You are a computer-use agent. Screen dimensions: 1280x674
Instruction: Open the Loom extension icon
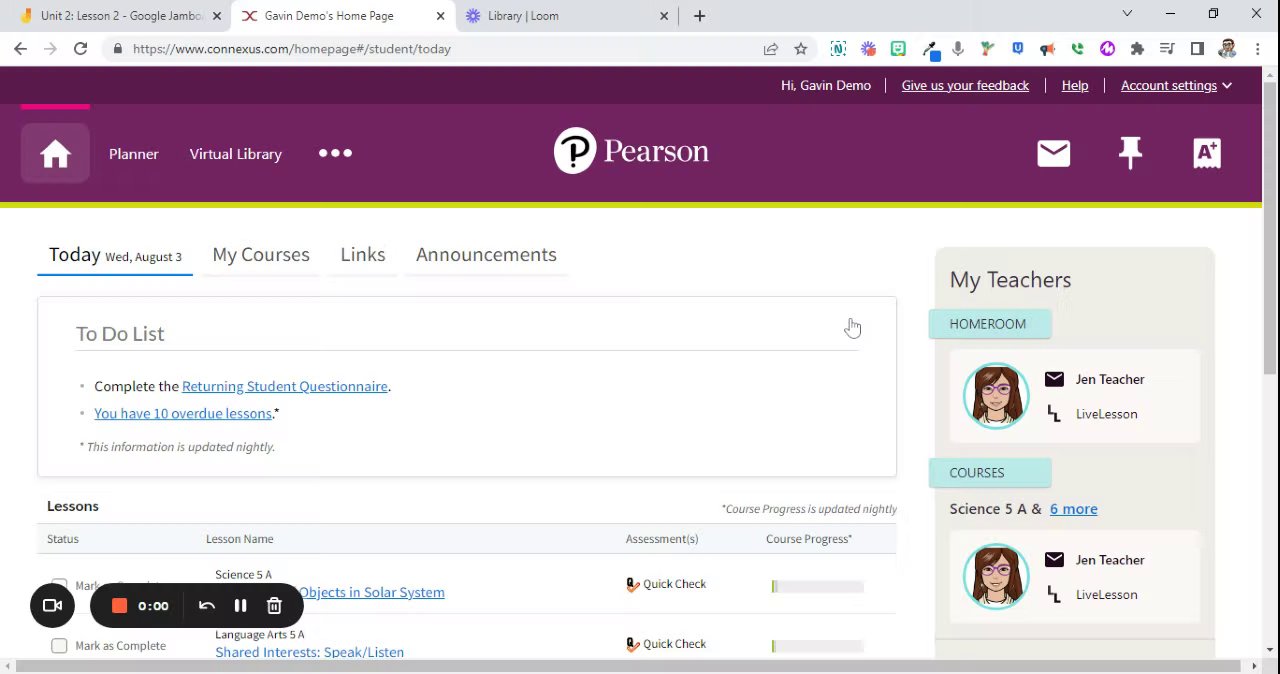pos(868,48)
